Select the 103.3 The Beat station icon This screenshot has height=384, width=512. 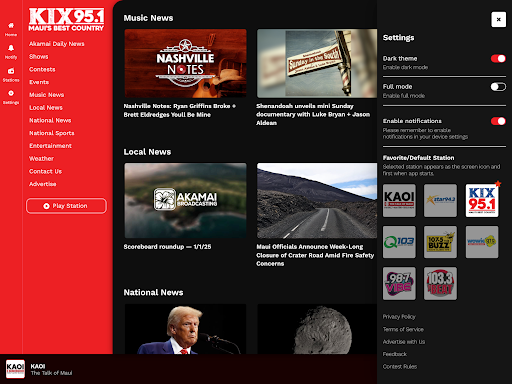click(440, 283)
